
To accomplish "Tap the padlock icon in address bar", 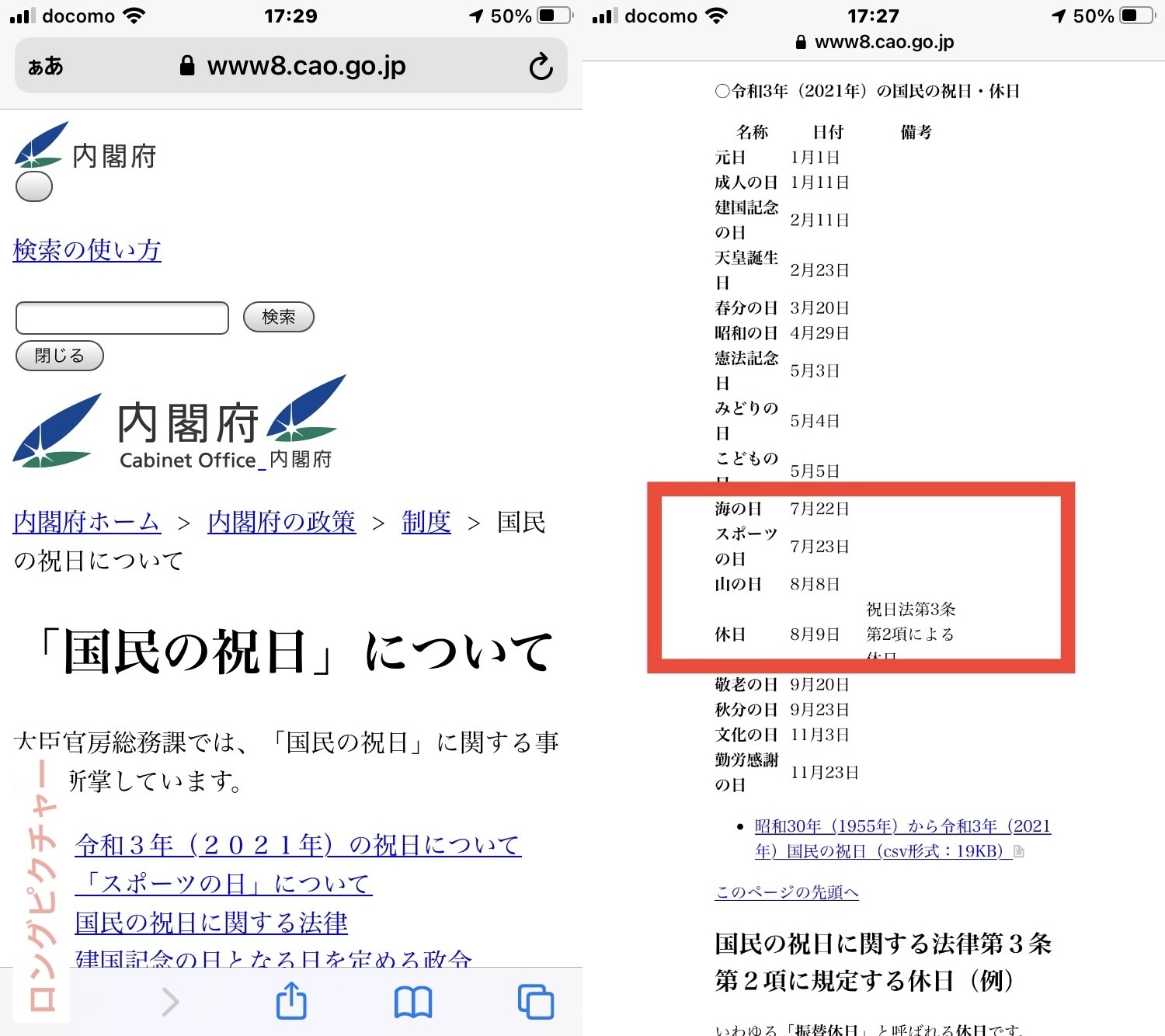I will (x=186, y=66).
